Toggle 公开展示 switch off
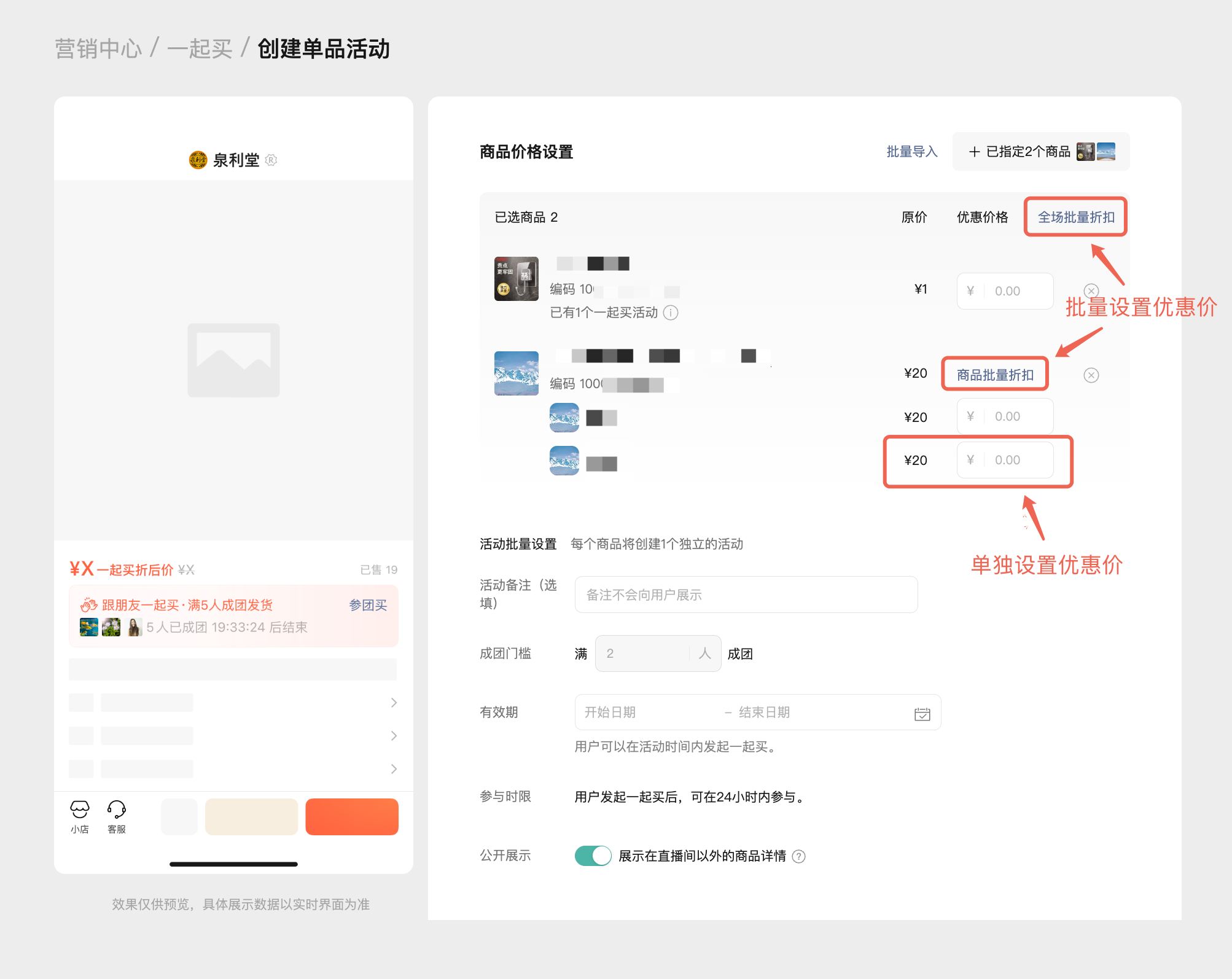 593,856
